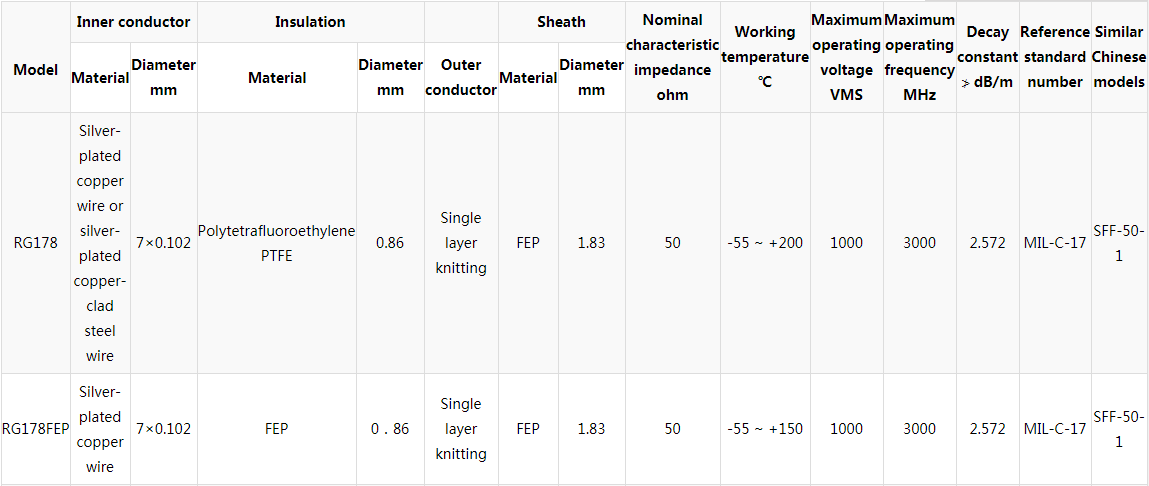The height and width of the screenshot is (486, 1149).
Task: Select the Sheath group header
Action: 561,21
